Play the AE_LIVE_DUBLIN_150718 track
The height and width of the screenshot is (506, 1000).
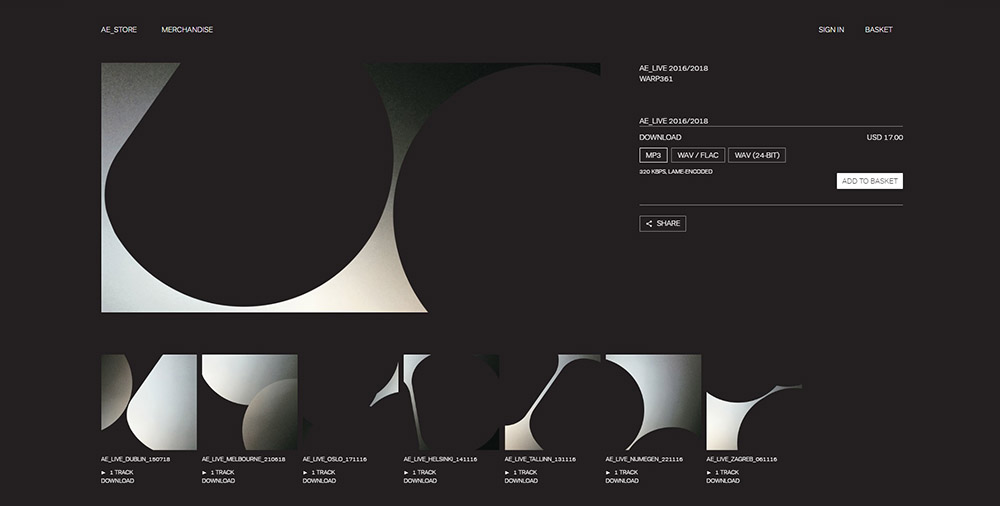coord(104,472)
